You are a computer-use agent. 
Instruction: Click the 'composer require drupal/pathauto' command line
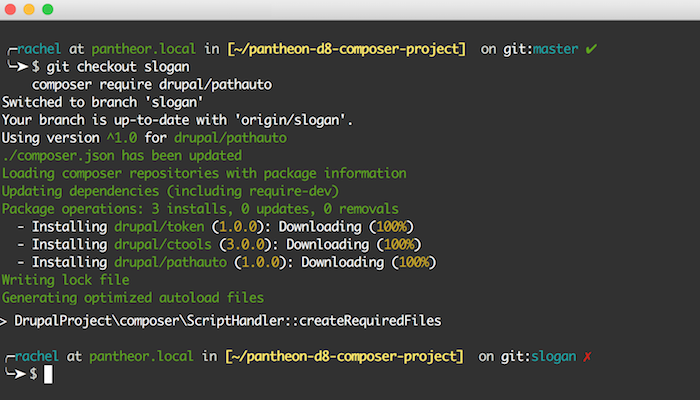click(152, 84)
